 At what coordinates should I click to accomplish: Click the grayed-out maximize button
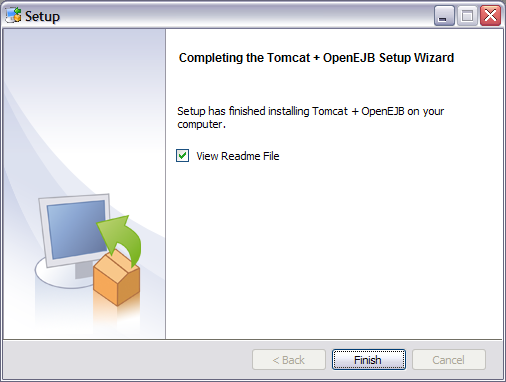(x=467, y=16)
